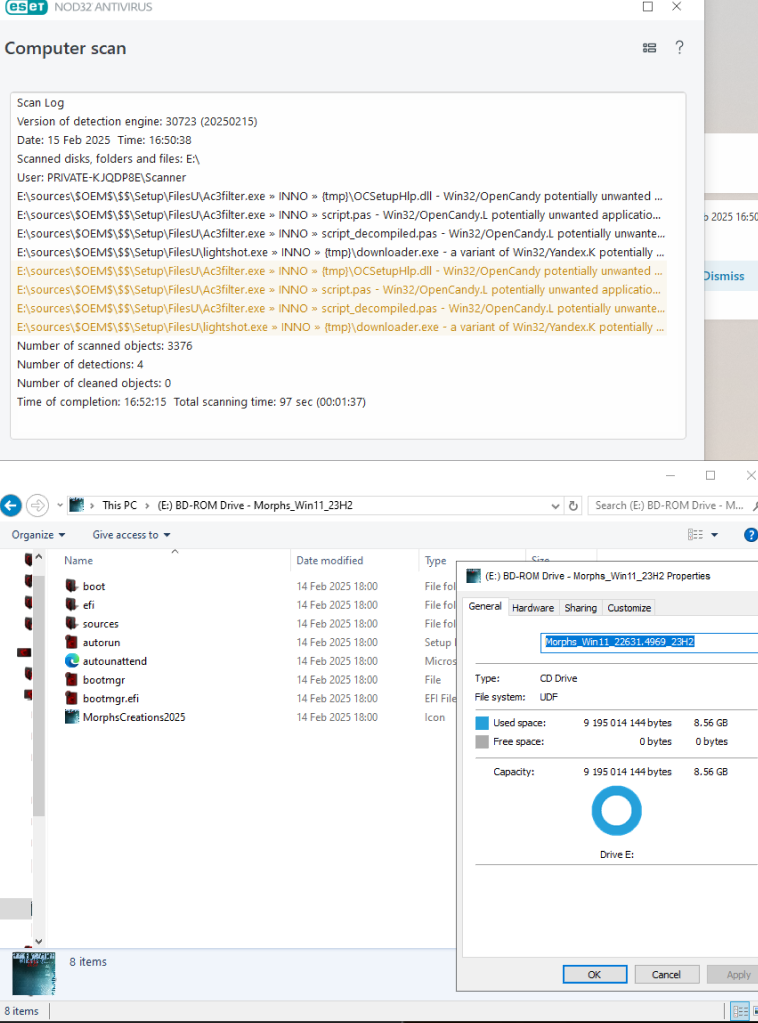Viewport: 758px width, 1023px height.
Task: Switch to the Customize tab
Action: pos(629,608)
